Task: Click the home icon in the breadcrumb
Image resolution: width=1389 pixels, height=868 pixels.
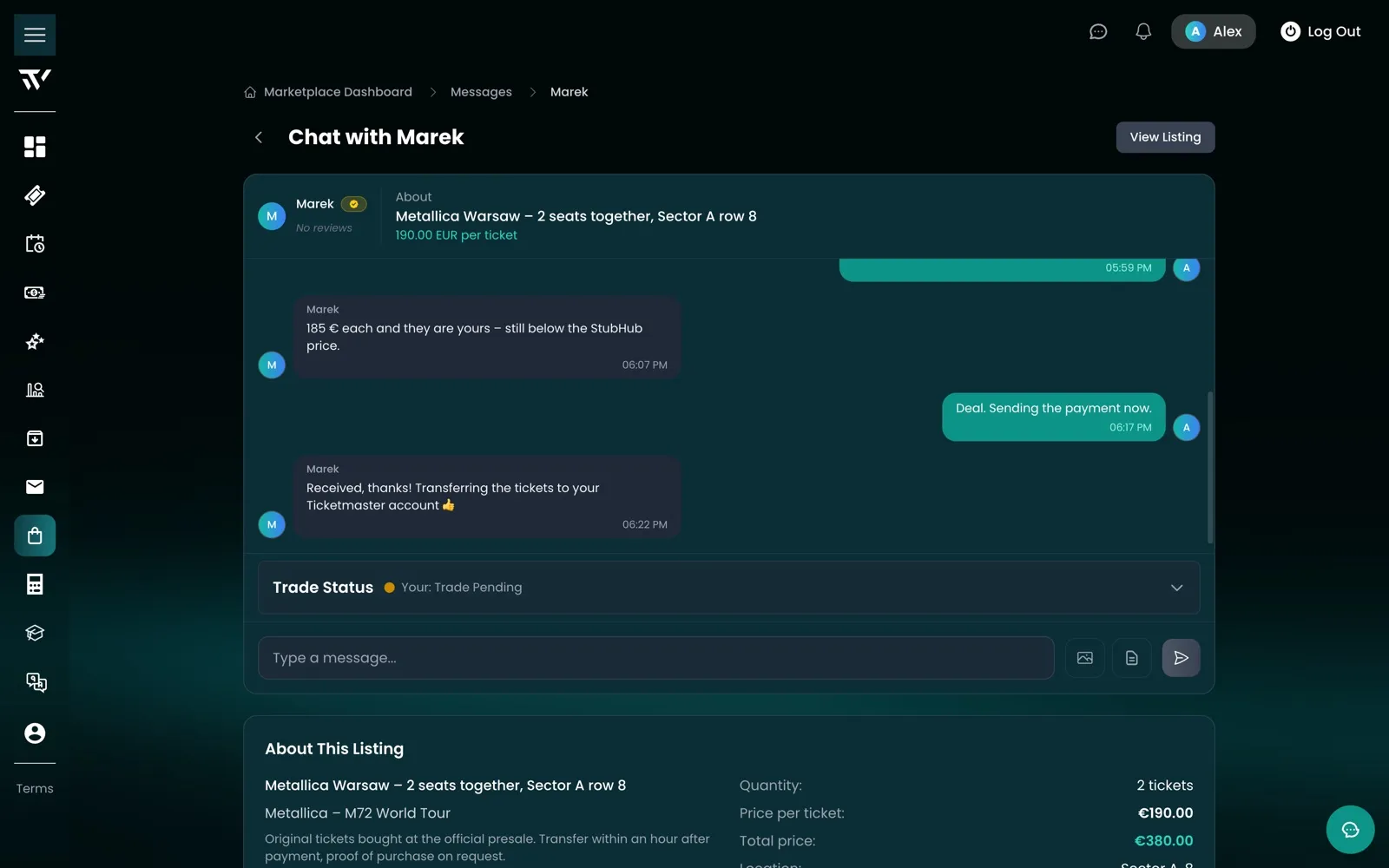Action: [x=250, y=92]
